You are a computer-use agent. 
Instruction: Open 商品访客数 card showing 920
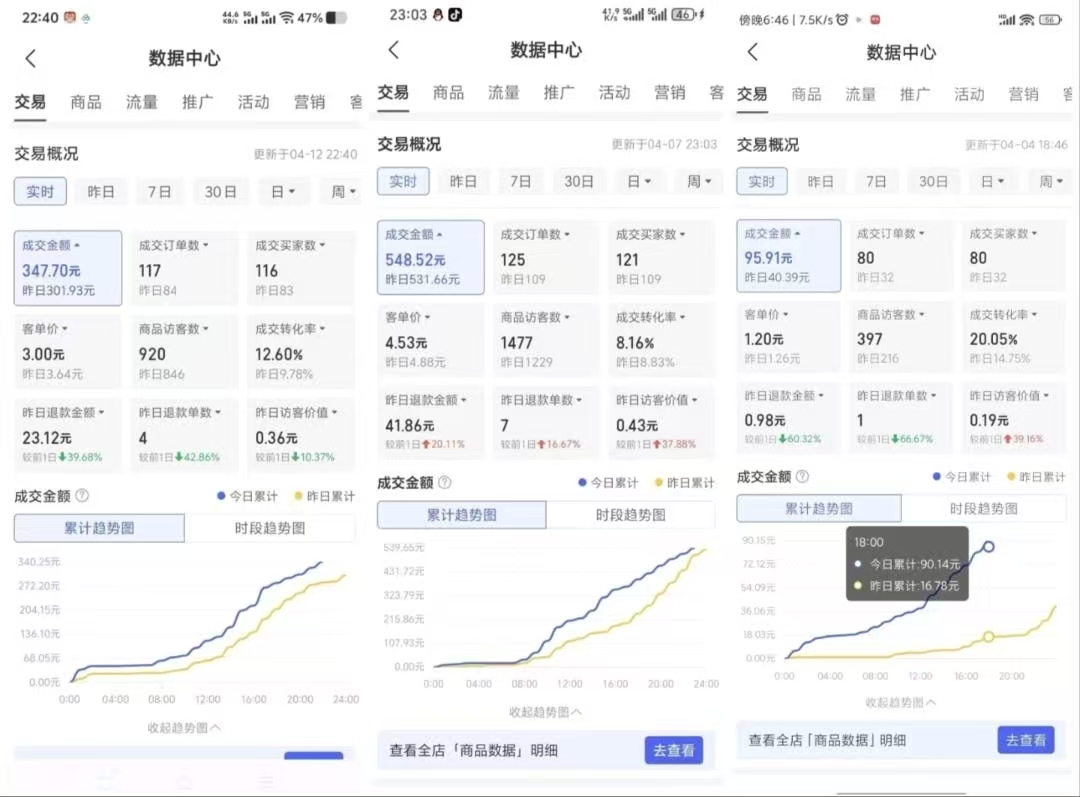[x=184, y=351]
